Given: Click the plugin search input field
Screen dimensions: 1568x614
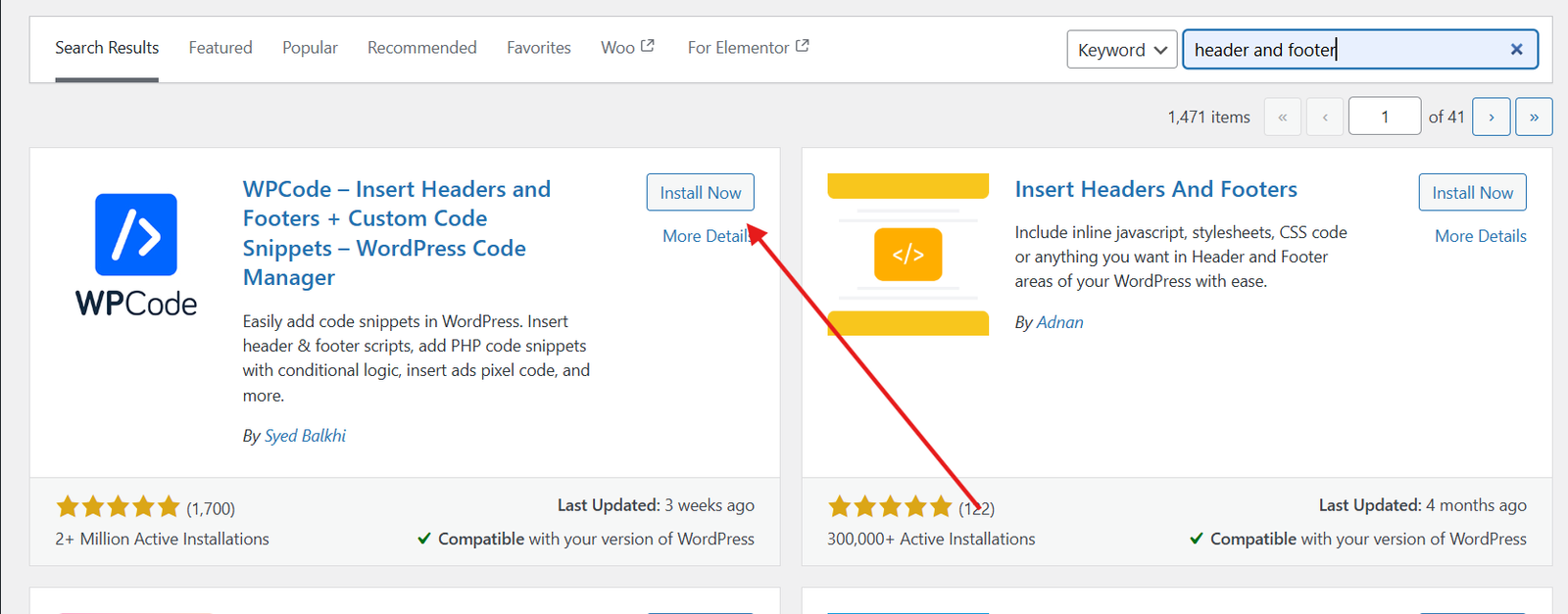Looking at the screenshot, I should [x=1360, y=49].
